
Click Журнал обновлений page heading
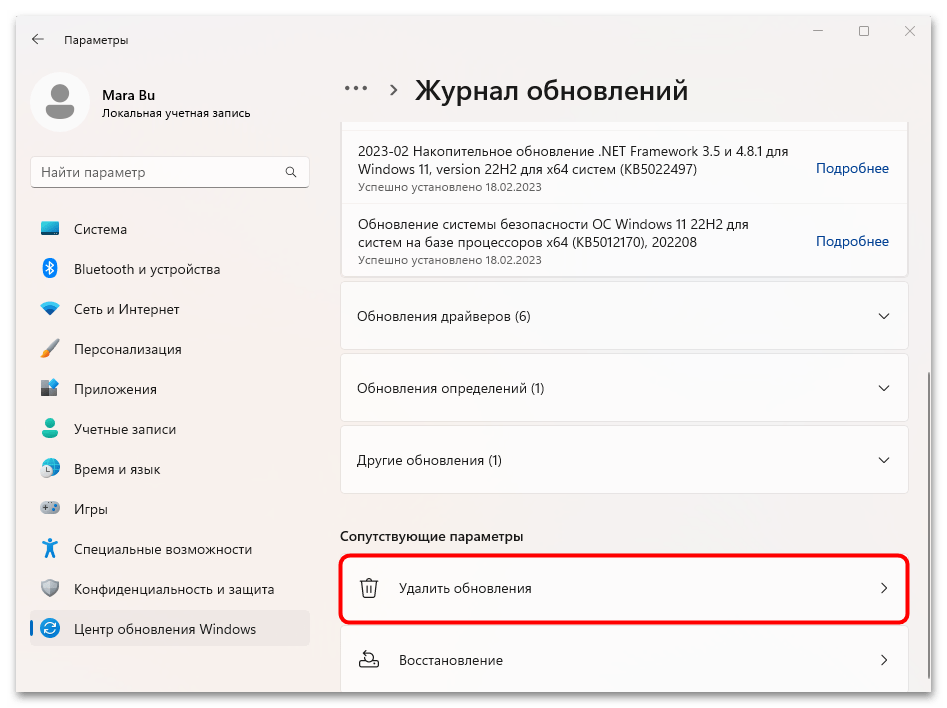tap(551, 91)
